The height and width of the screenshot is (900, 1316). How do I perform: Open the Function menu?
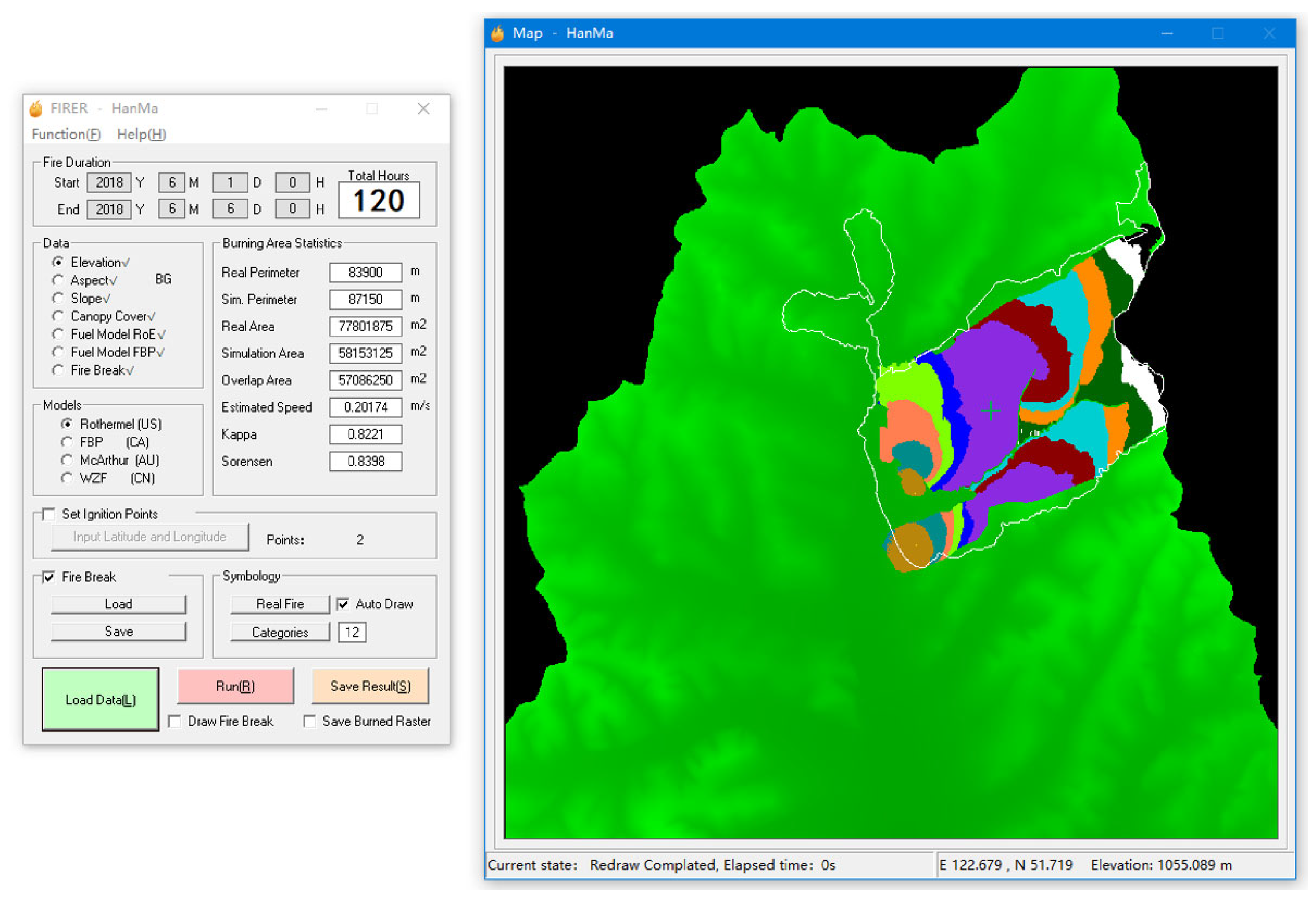click(66, 134)
